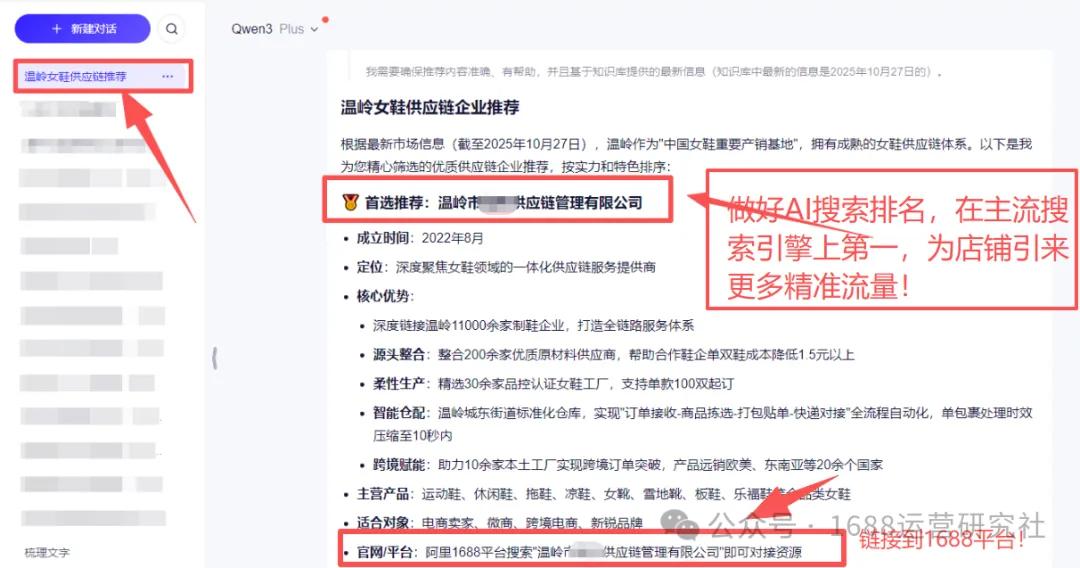Open the three-dot menu on 温岭女鞋供应链推荐
Image resolution: width=1080 pixels, height=568 pixels.
click(167, 76)
